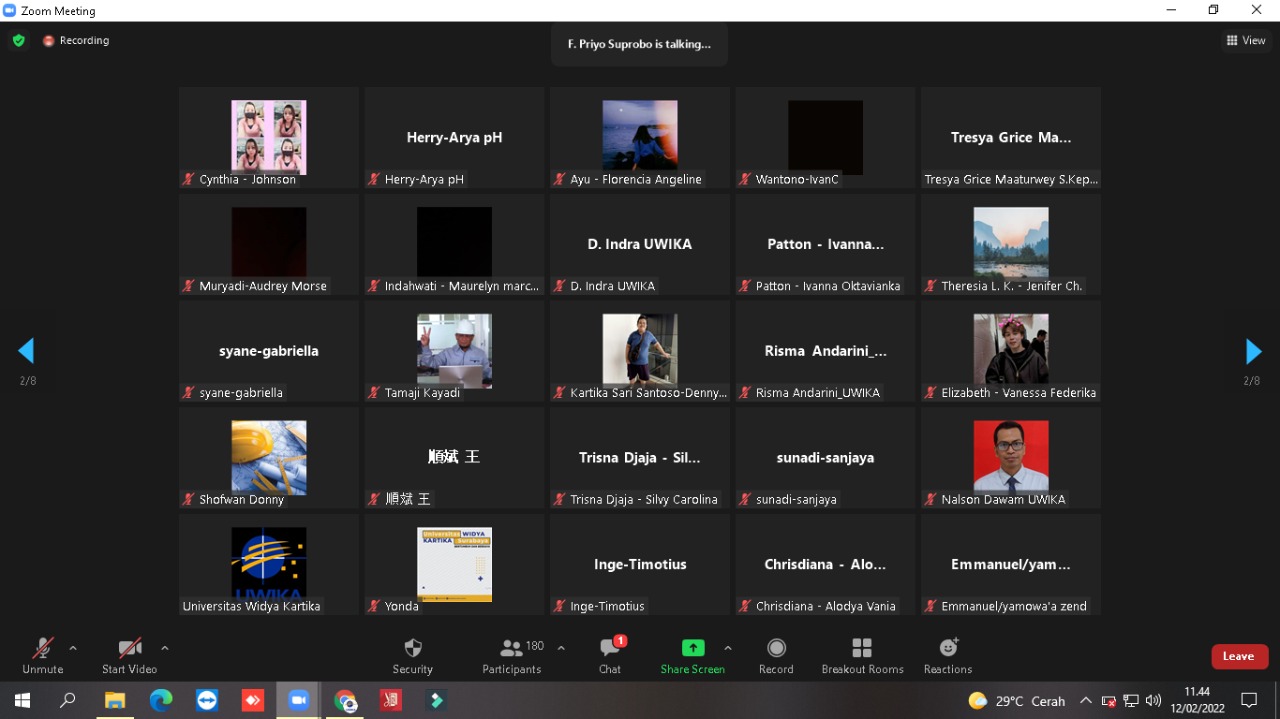This screenshot has height=719, width=1280.
Task: Open Microsoft Edge from the taskbar
Action: [x=161, y=700]
